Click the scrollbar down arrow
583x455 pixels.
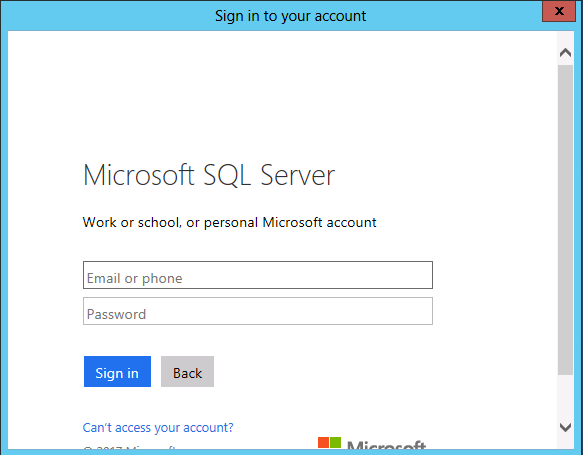566,427
